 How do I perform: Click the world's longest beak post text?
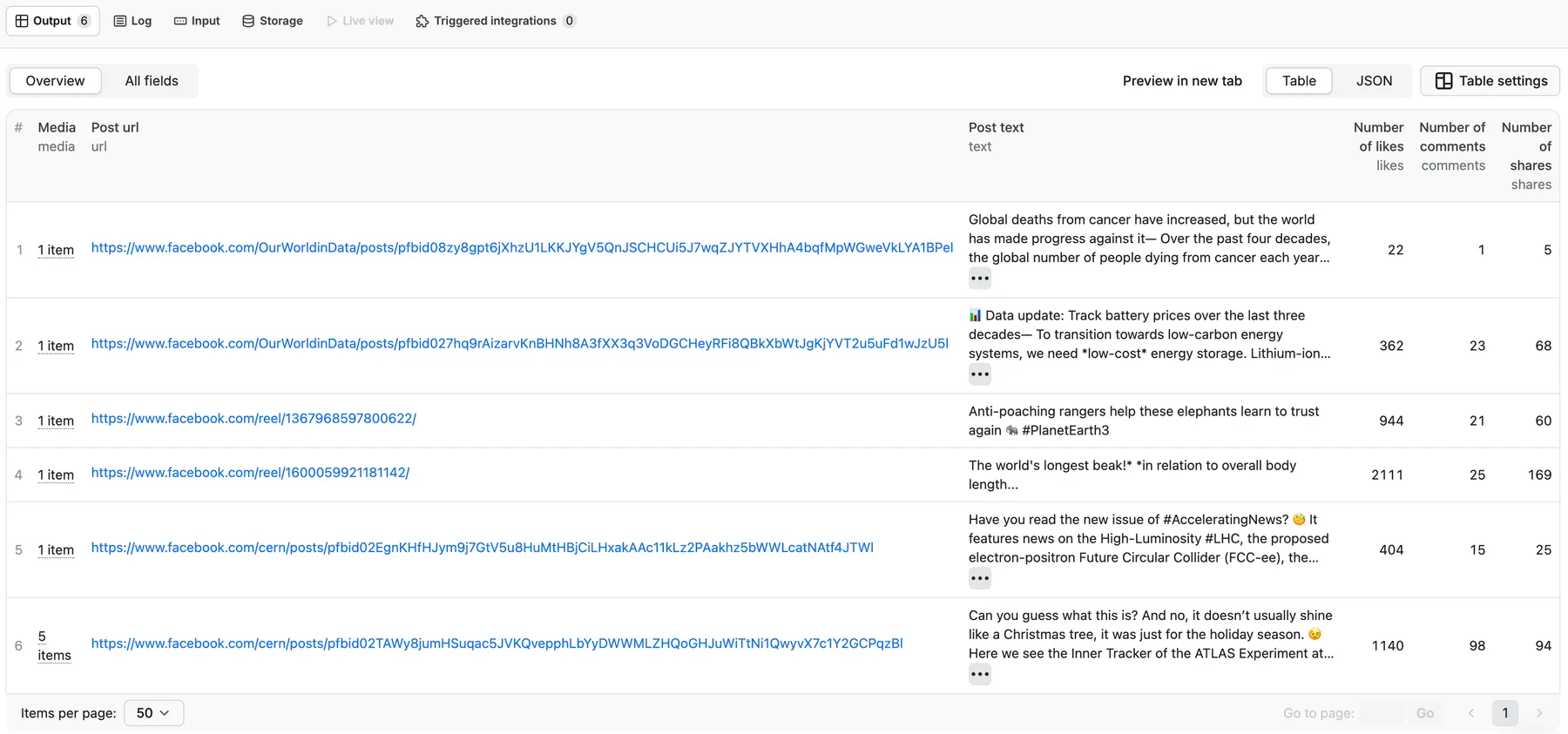(x=1132, y=475)
